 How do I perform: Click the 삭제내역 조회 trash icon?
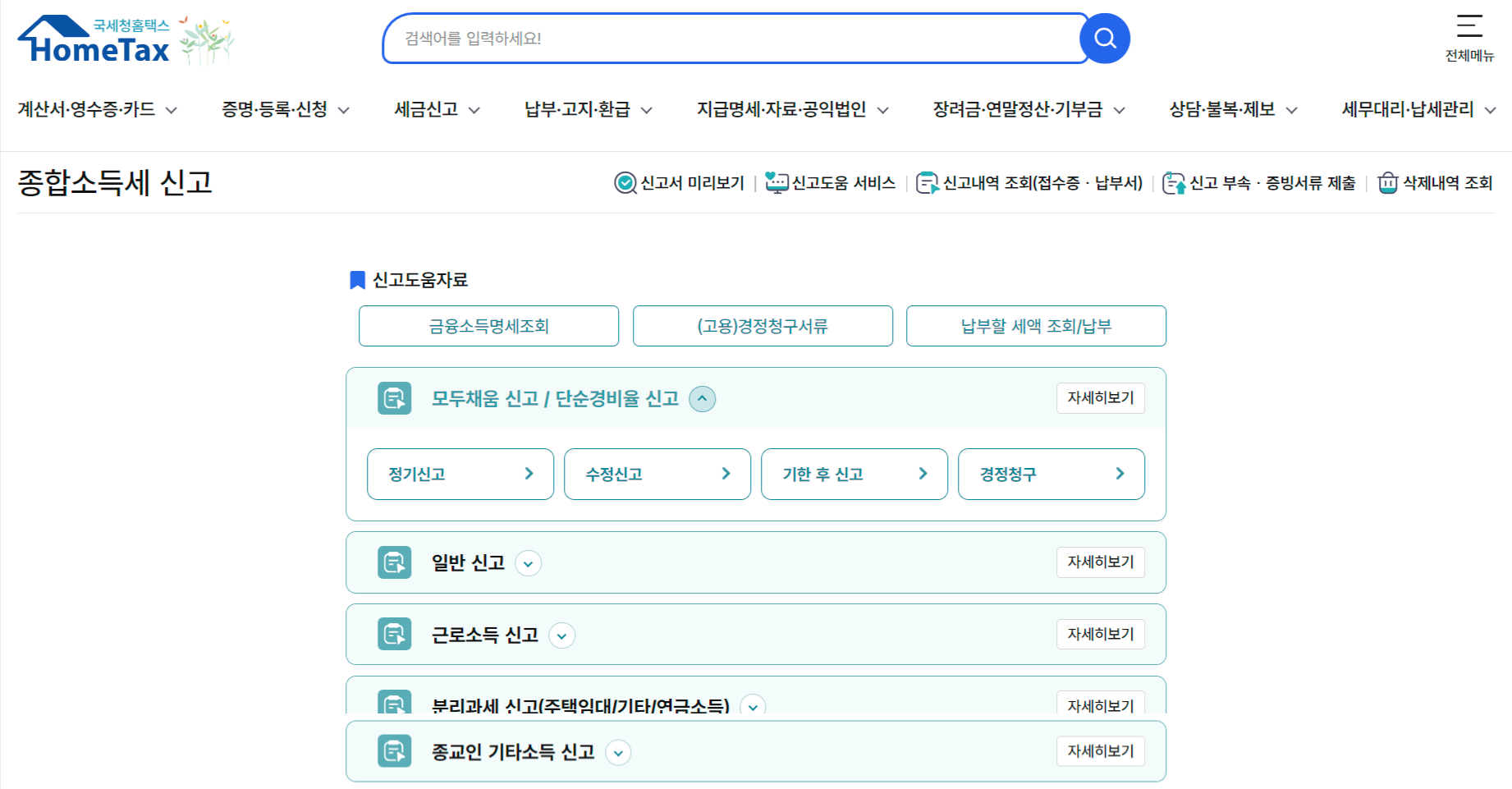pos(1386,182)
